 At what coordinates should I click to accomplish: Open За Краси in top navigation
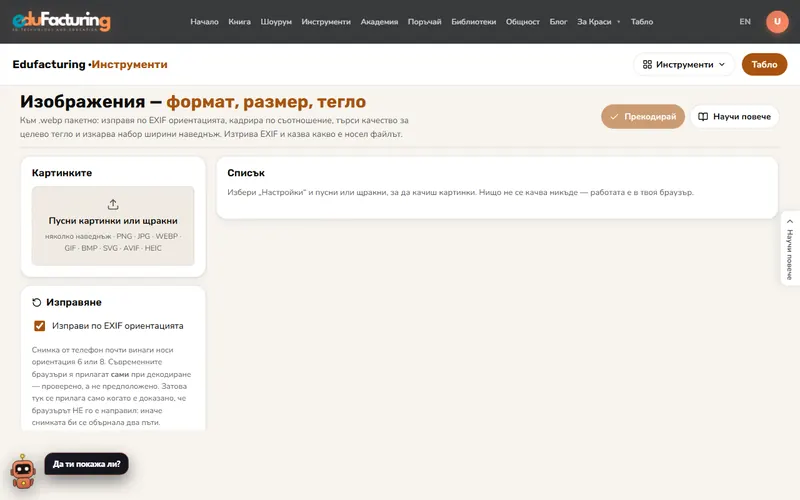click(x=594, y=22)
